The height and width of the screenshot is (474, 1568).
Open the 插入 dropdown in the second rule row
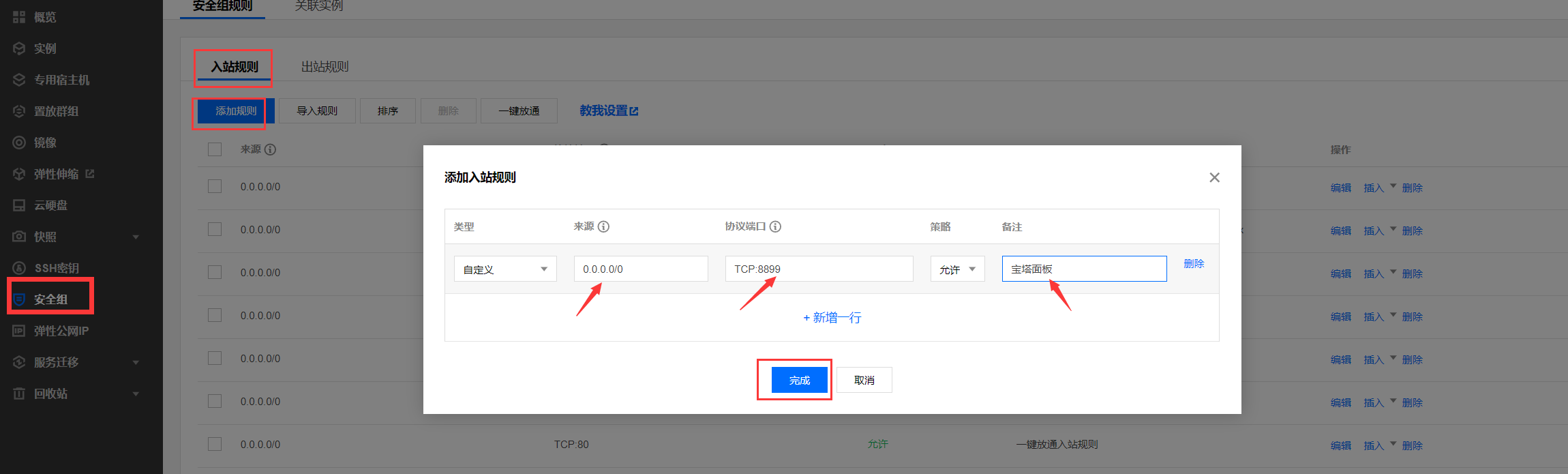(x=1380, y=231)
